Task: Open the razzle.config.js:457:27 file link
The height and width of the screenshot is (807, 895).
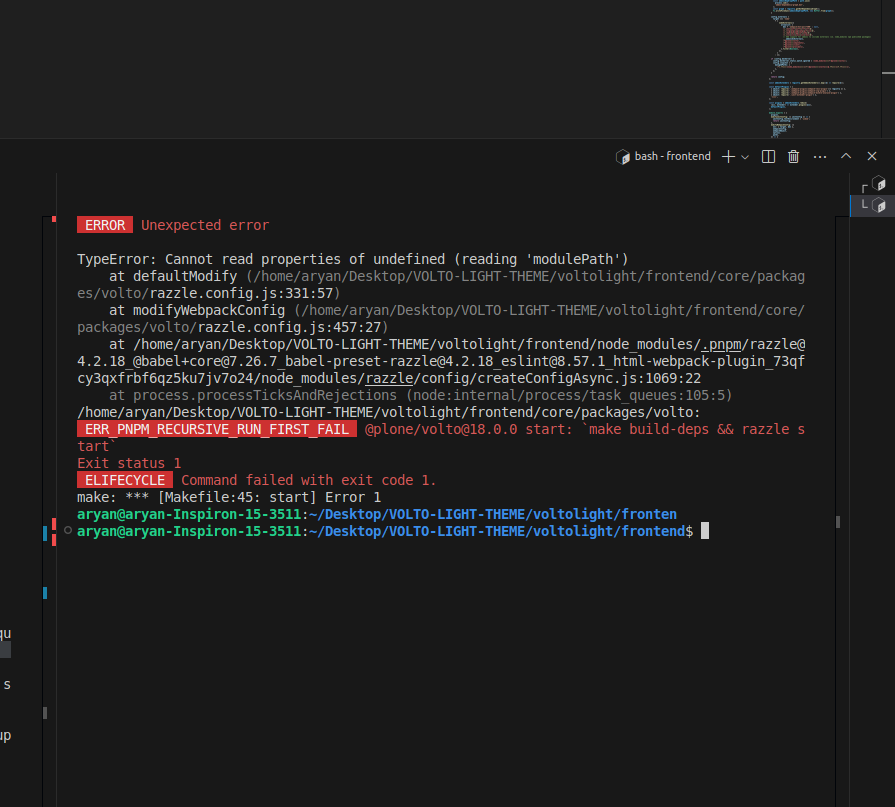Action: point(289,328)
